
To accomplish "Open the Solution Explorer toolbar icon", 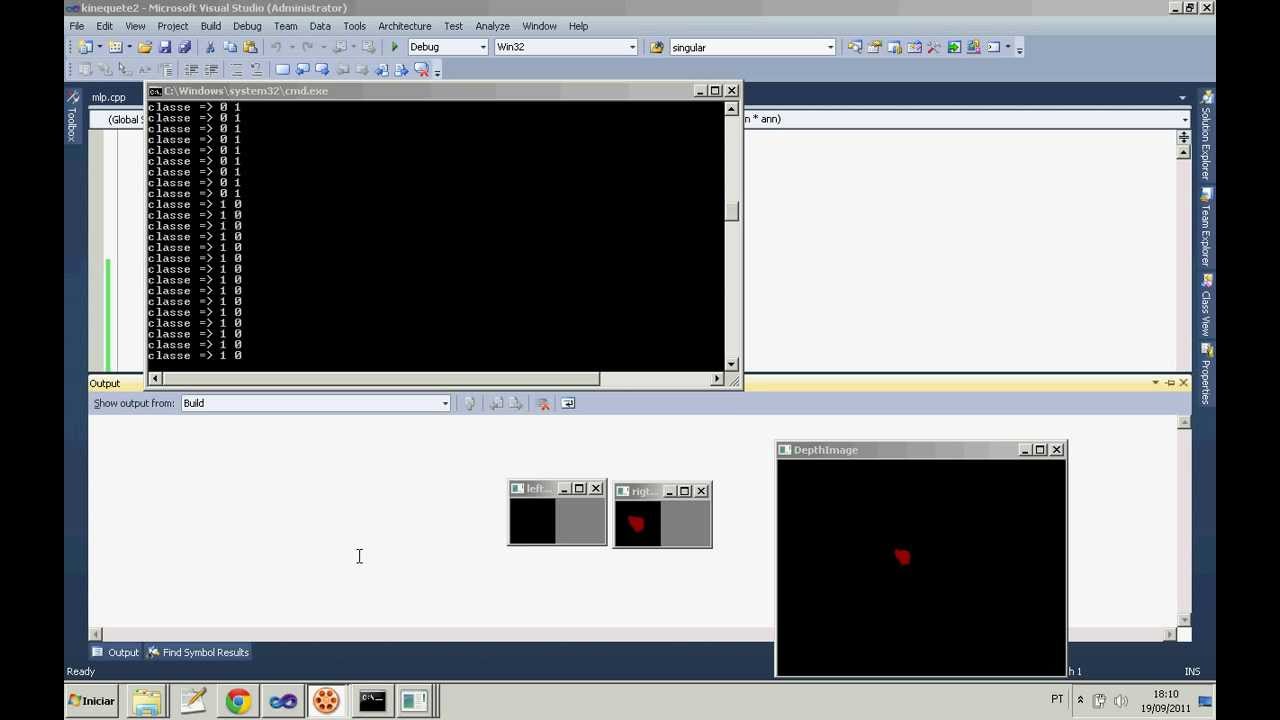I will (854, 47).
